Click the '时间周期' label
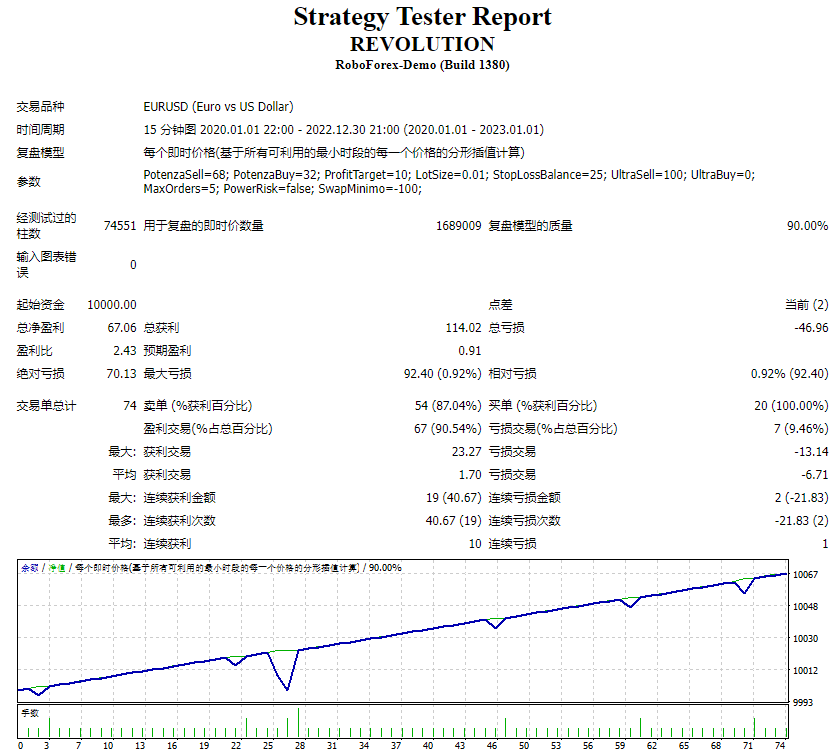This screenshot has height=753, width=837. pyautogui.click(x=40, y=130)
